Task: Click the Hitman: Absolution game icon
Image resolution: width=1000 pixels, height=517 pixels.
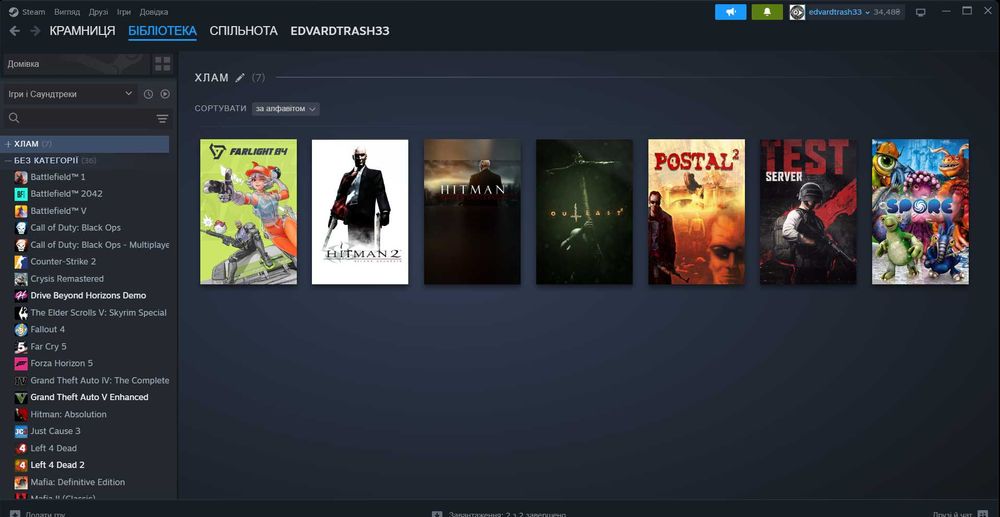Action: (x=21, y=414)
